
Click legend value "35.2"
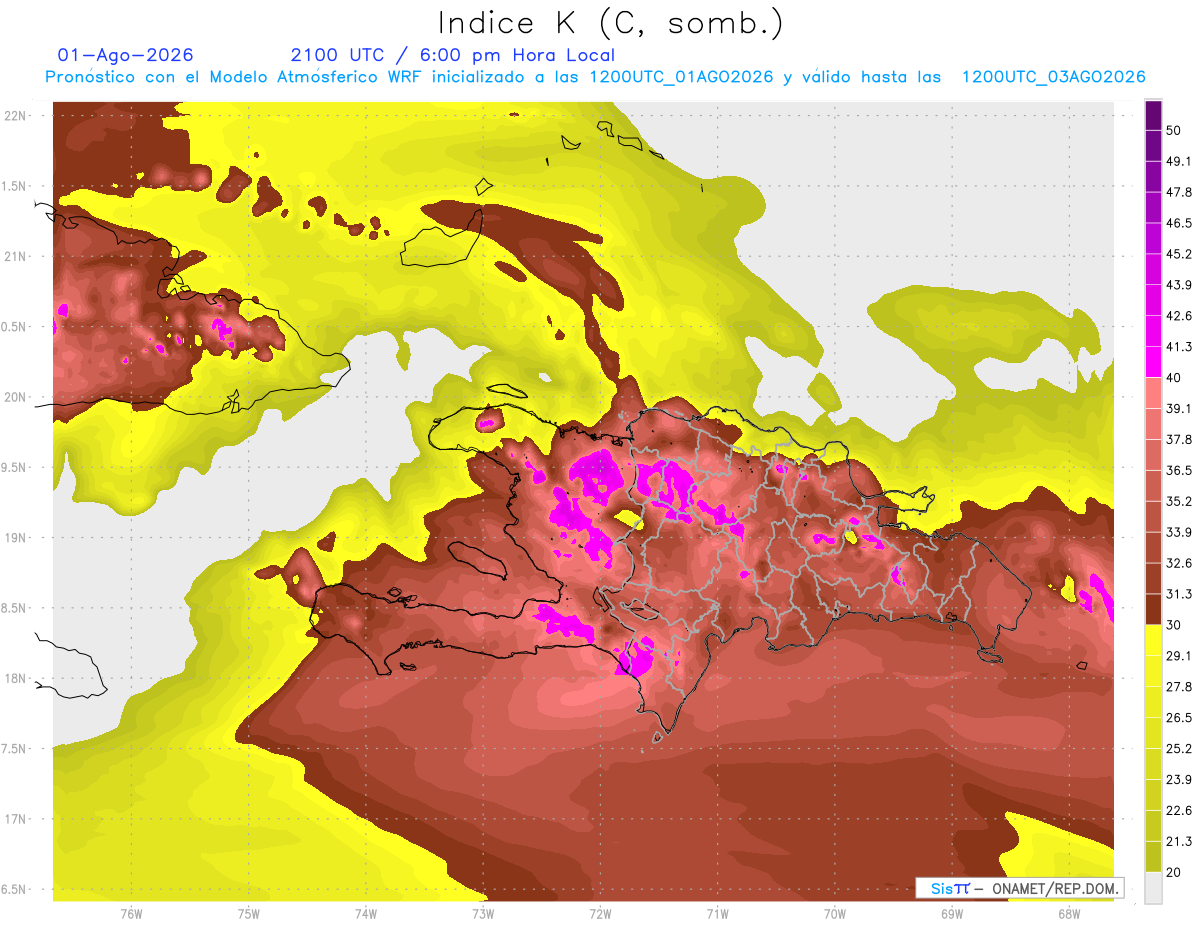(1179, 502)
